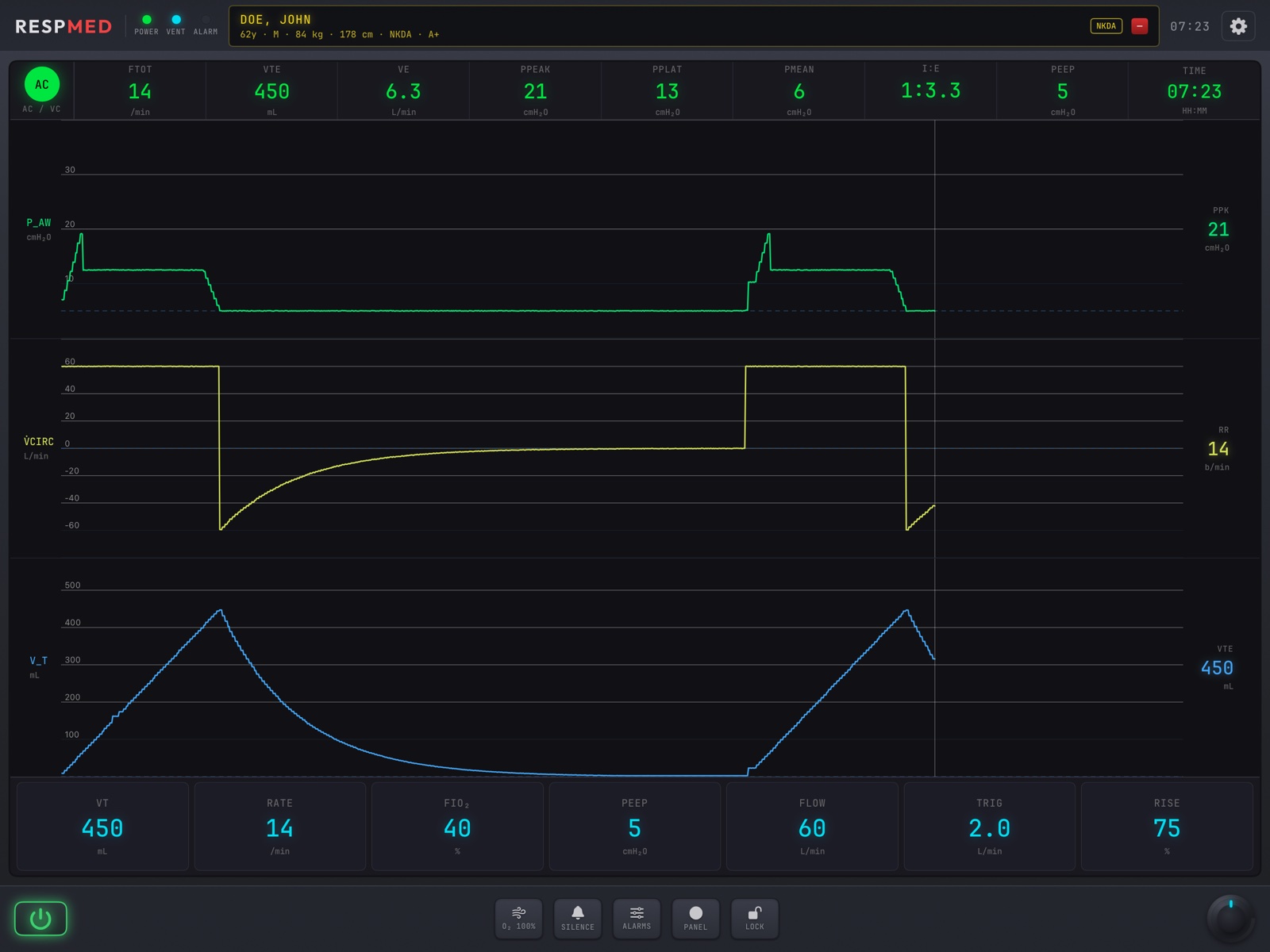
Task: Open the settings gear icon
Action: tap(1238, 26)
